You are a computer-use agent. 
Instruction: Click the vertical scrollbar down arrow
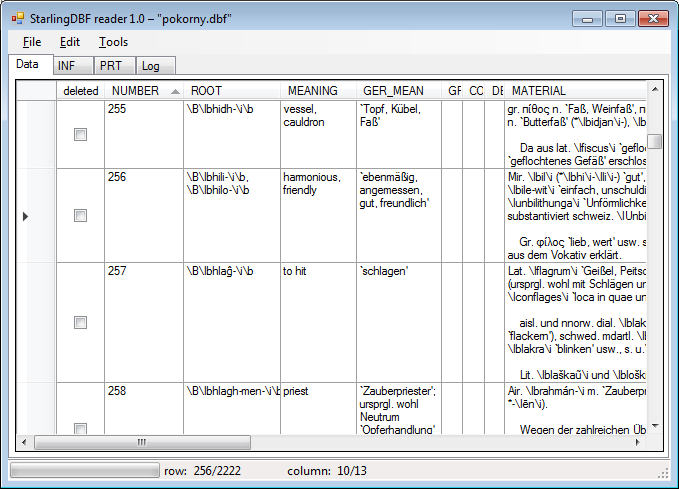[655, 426]
